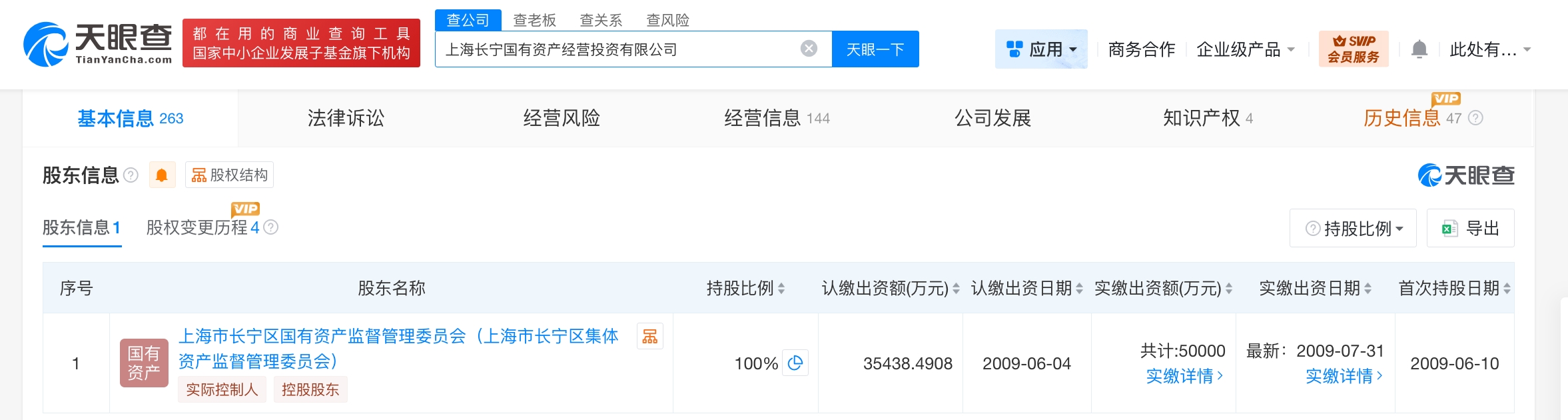Sort by 认缴出资额 column

click(x=956, y=289)
